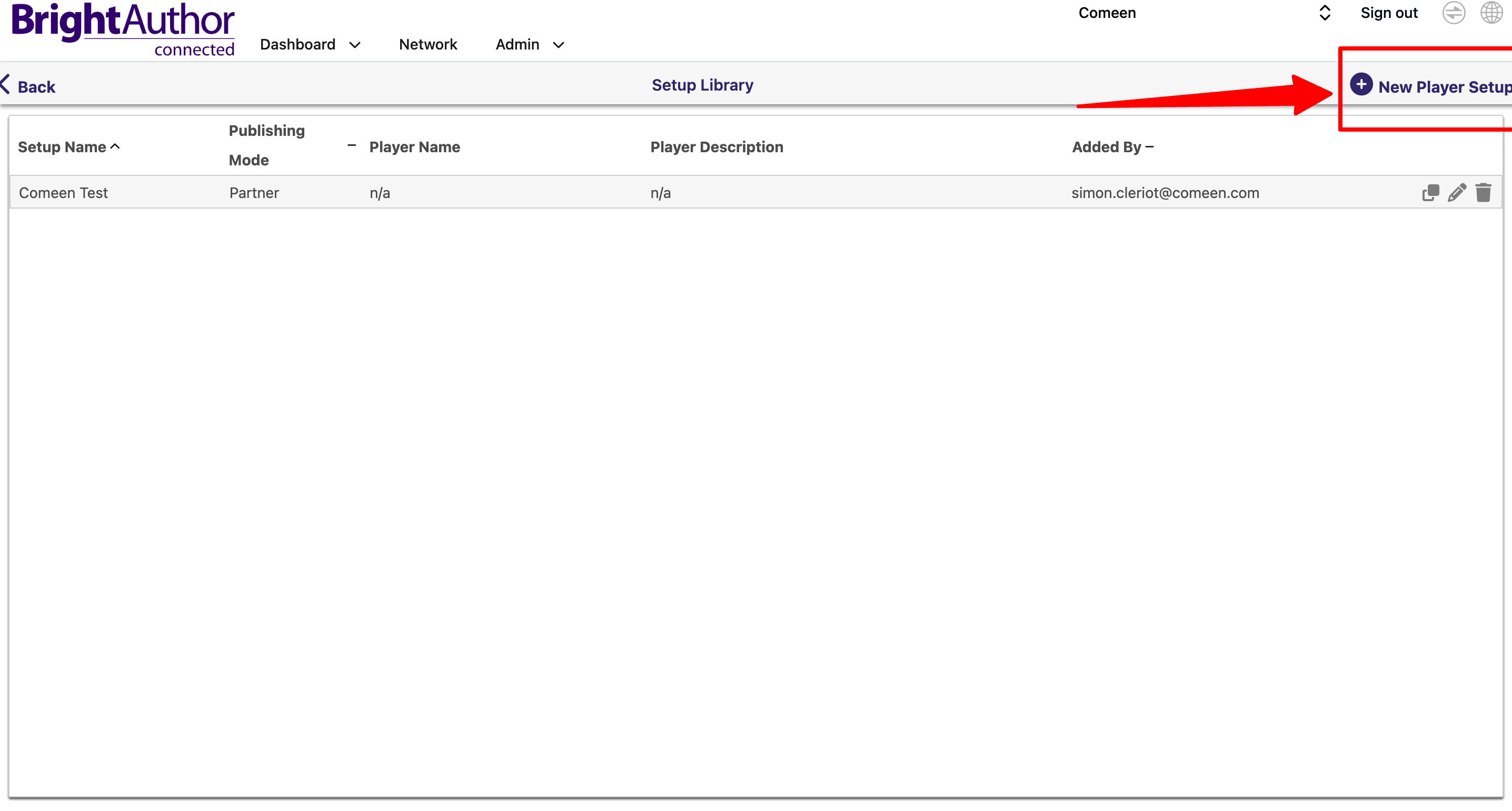The height and width of the screenshot is (811, 1512).
Task: Open the language globe icon
Action: 1491,13
